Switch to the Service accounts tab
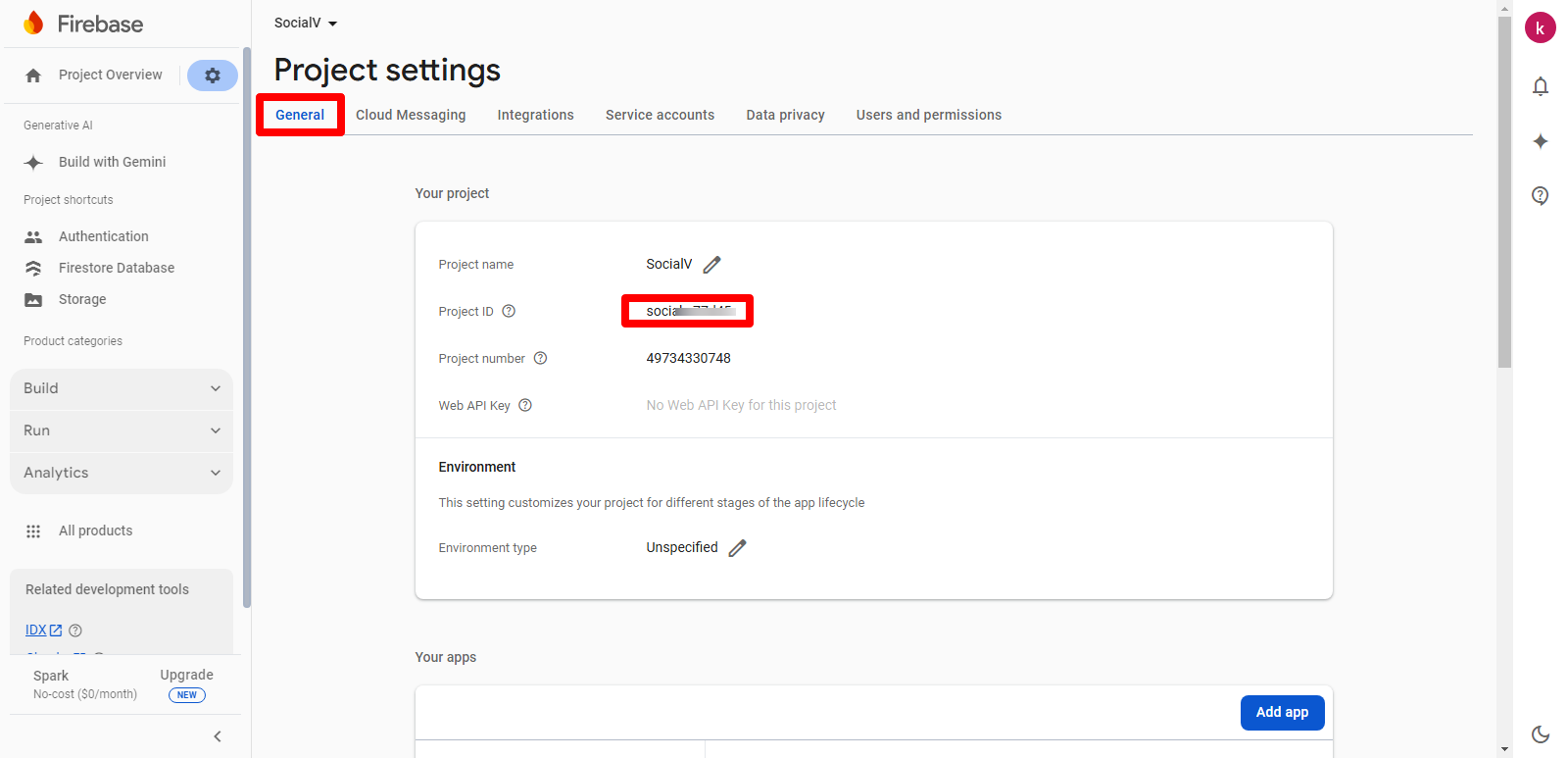This screenshot has width=1568, height=758. point(660,115)
